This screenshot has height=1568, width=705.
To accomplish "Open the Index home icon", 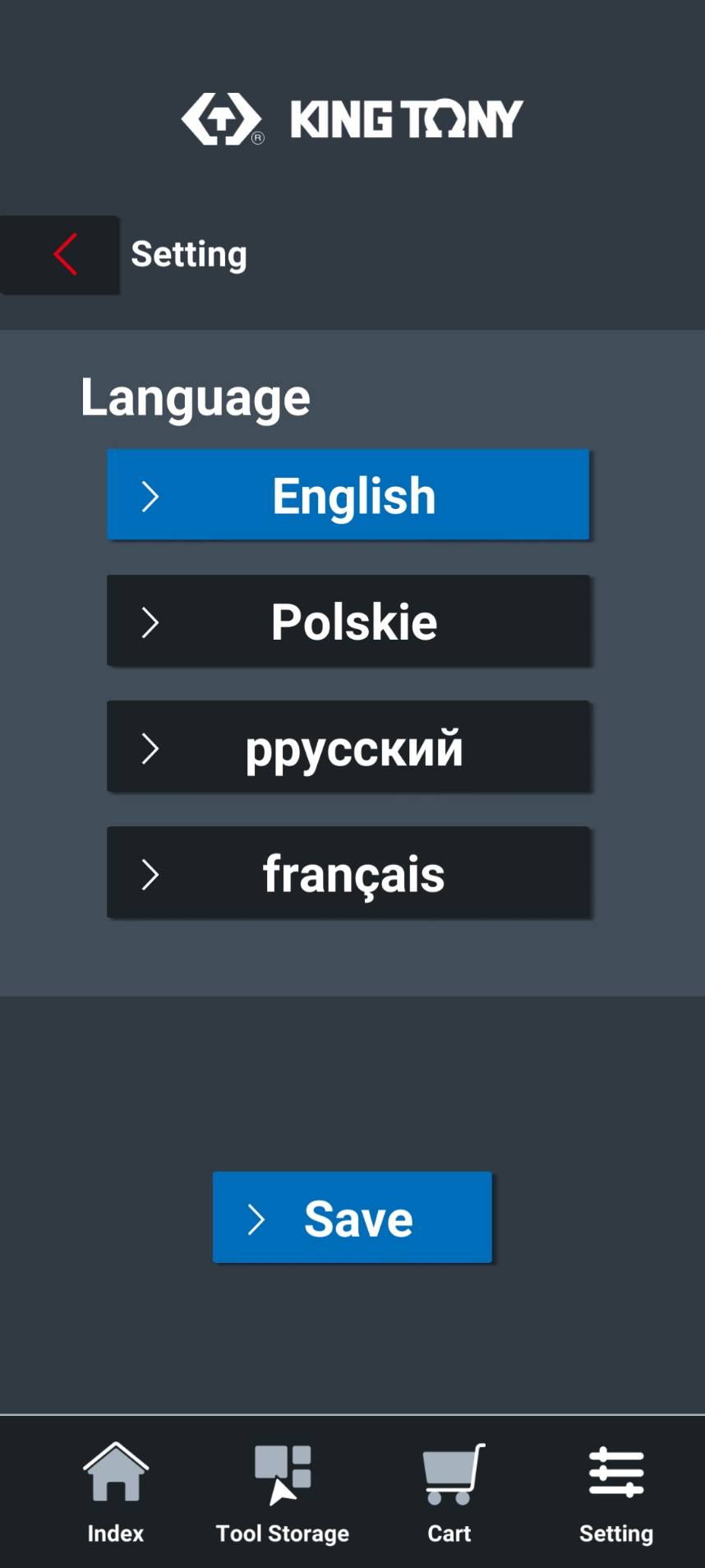I will click(116, 1472).
